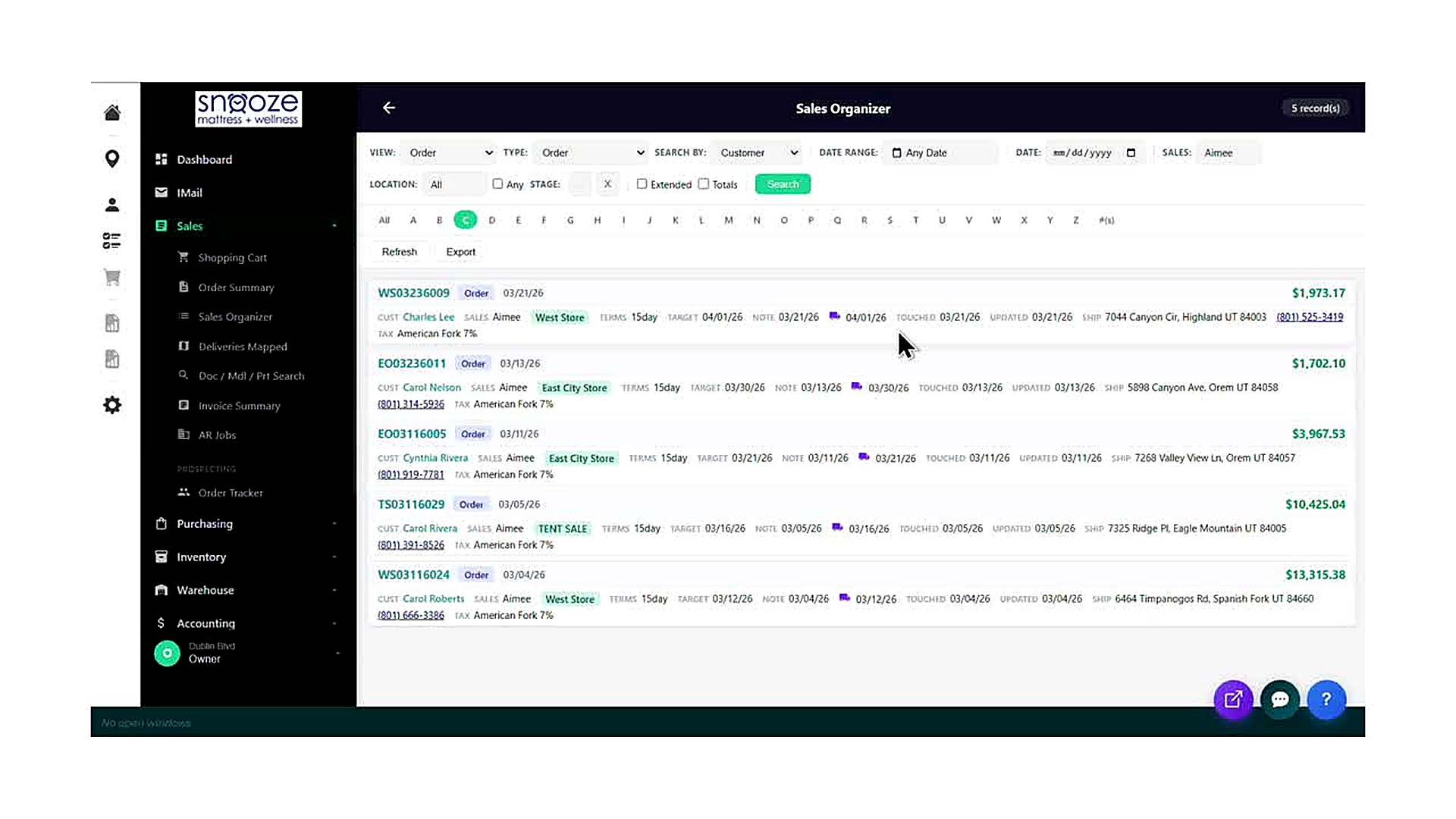Image resolution: width=1456 pixels, height=819 pixels.
Task: Filter by letter A
Action: [x=413, y=220]
